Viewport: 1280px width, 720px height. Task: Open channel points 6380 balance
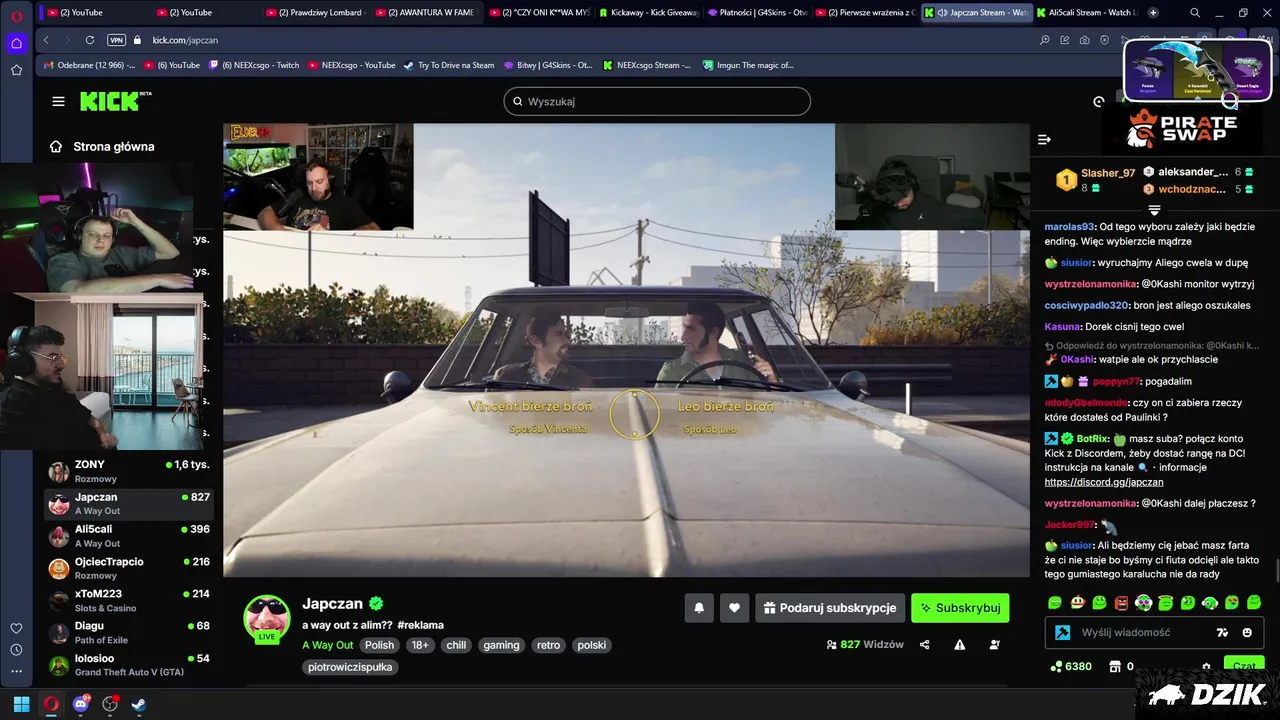pyautogui.click(x=1071, y=666)
